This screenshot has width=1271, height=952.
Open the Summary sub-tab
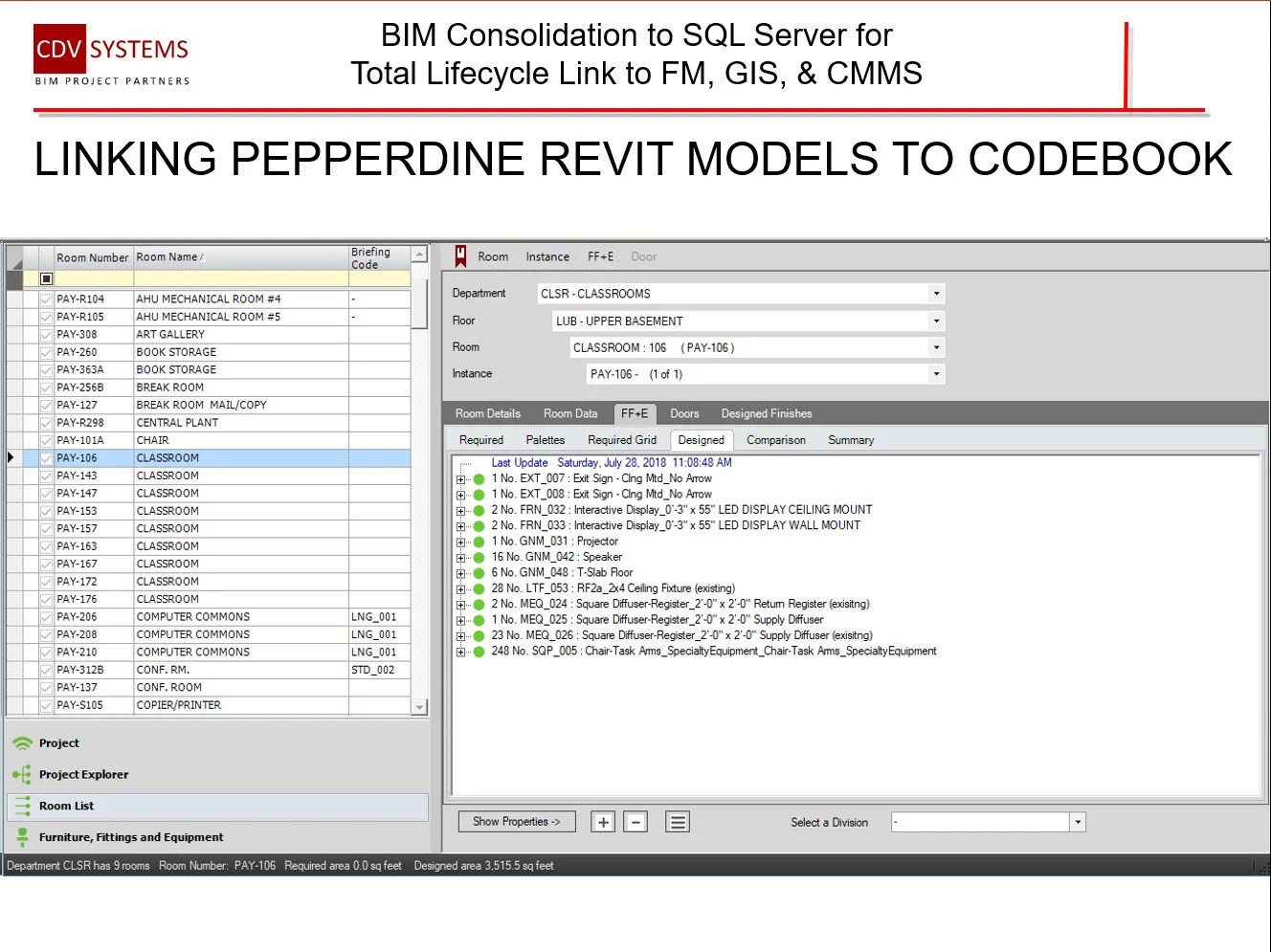click(851, 440)
